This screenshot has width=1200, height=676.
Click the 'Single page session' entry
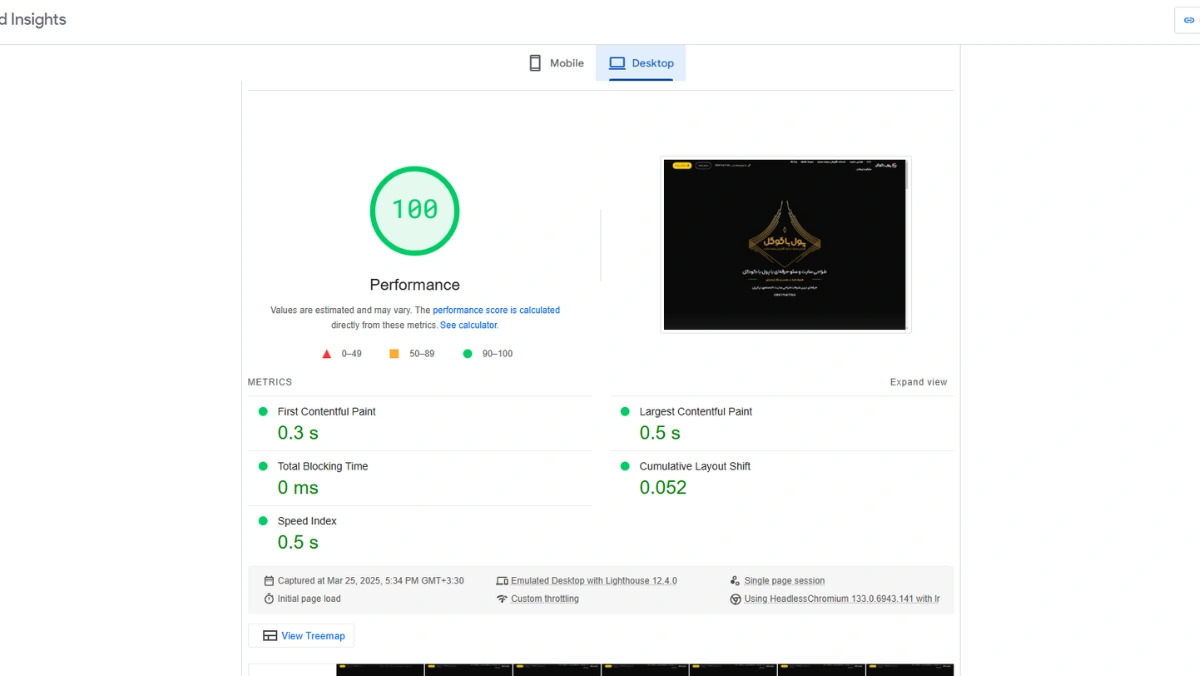click(785, 581)
